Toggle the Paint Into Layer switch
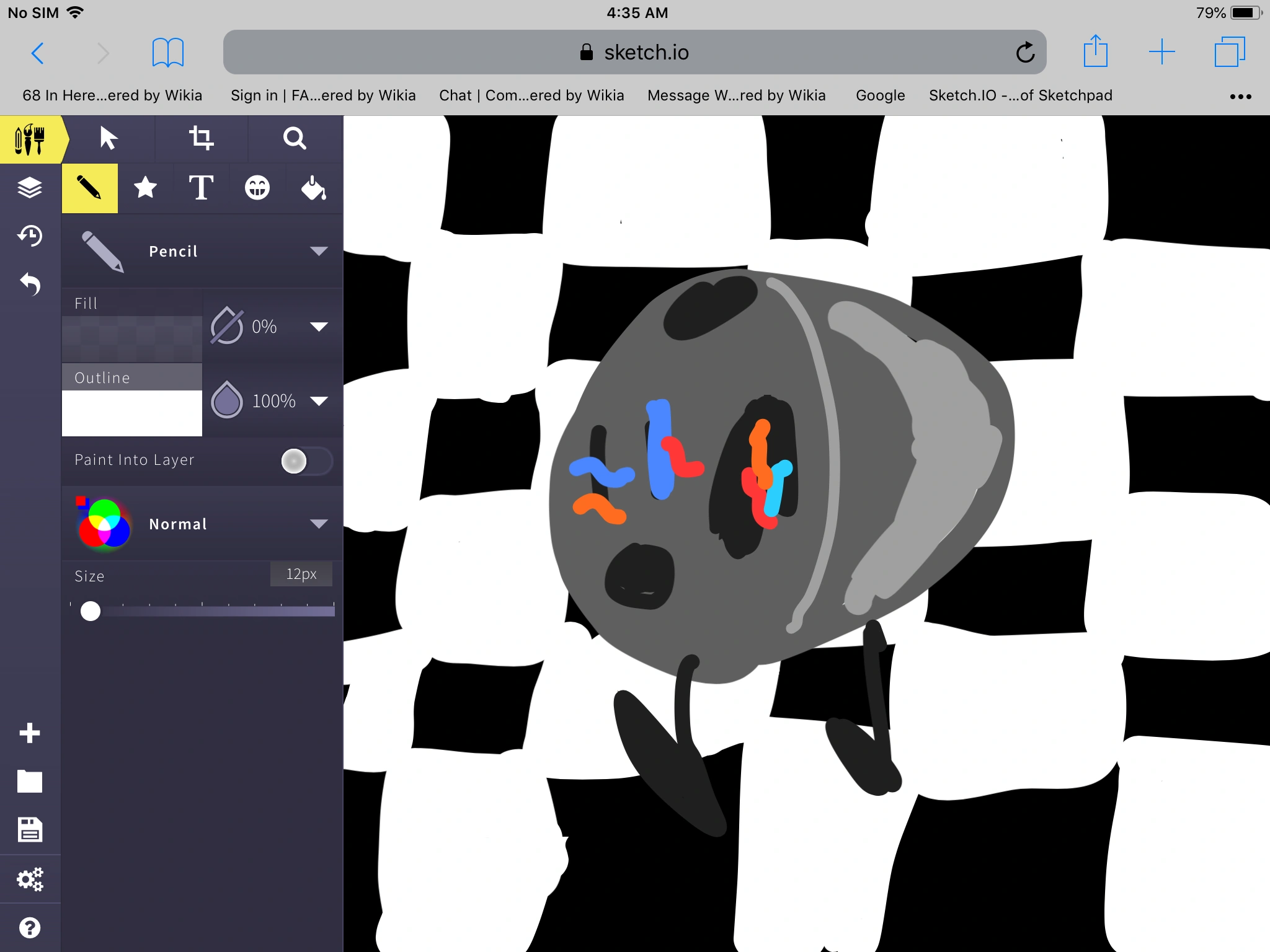 coord(305,461)
